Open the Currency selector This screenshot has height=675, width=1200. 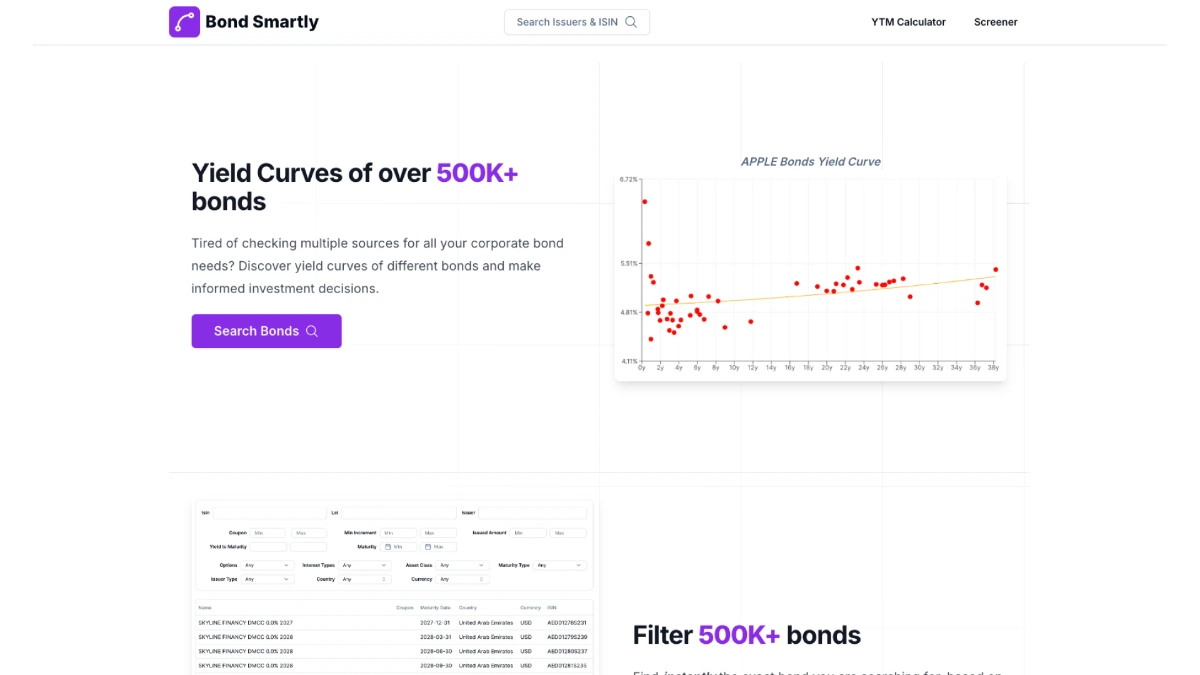point(462,579)
